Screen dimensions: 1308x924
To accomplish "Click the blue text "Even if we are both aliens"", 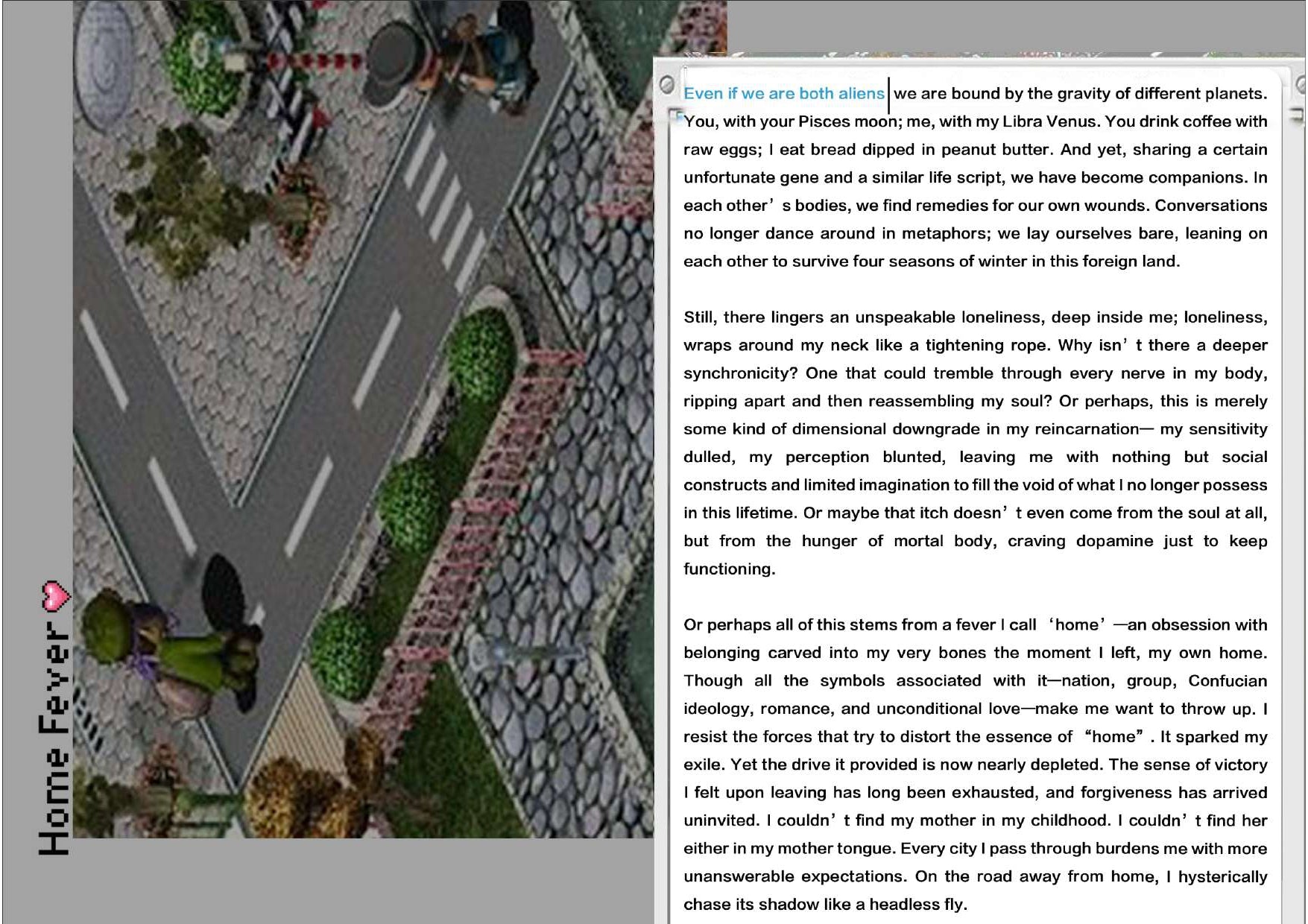I will pos(783,94).
